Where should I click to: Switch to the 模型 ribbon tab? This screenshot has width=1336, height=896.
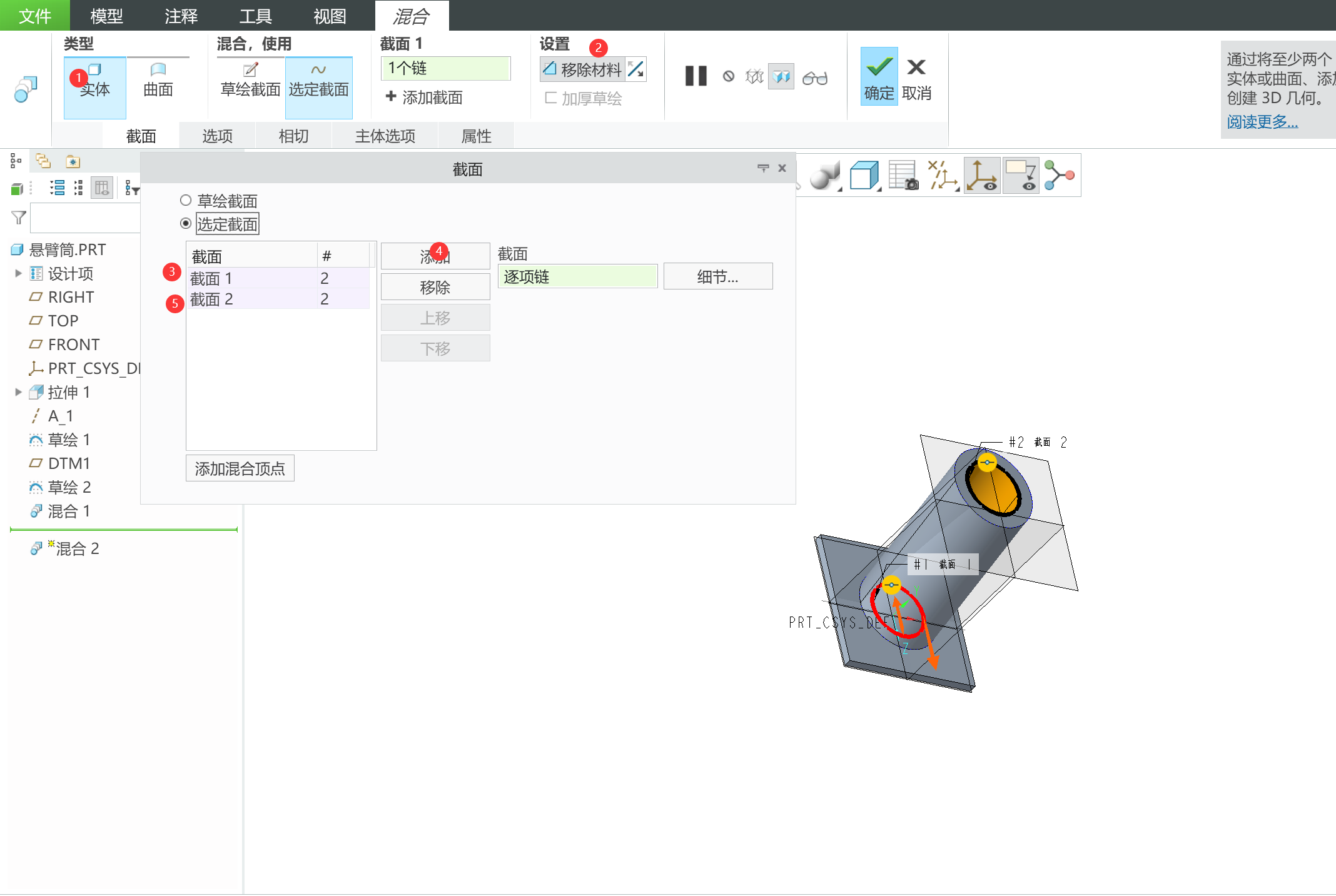106,16
